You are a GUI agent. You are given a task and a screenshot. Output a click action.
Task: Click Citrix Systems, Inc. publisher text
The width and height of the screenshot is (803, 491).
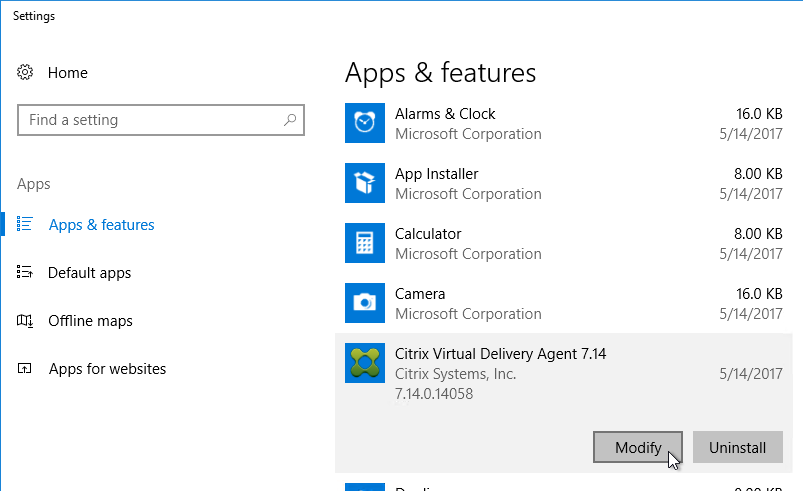point(455,374)
